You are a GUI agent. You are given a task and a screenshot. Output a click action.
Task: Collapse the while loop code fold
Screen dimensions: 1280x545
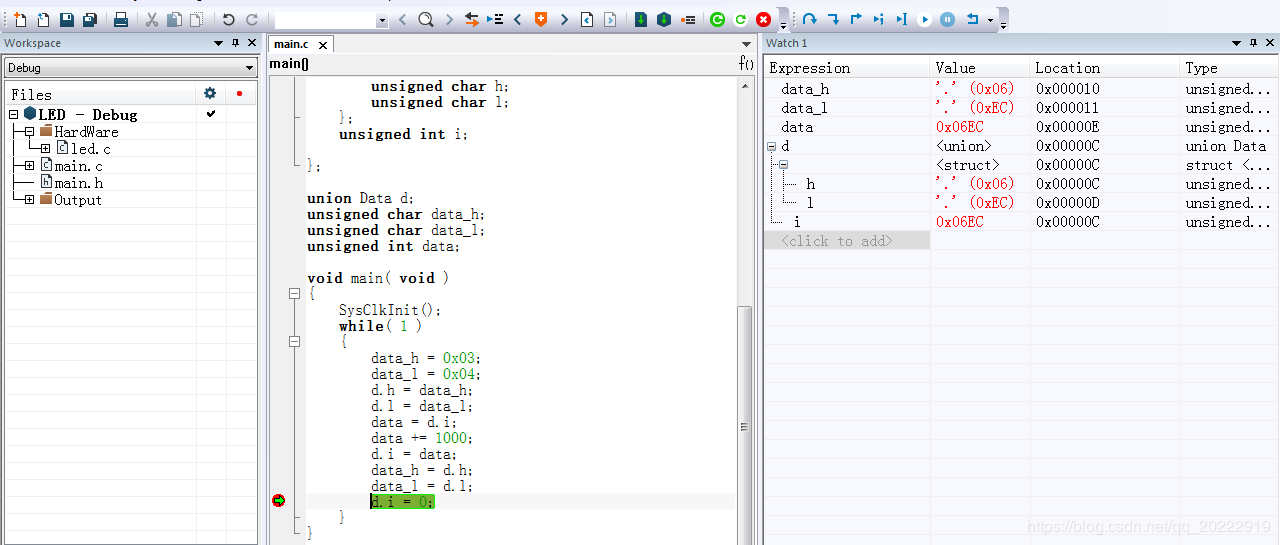coord(294,342)
